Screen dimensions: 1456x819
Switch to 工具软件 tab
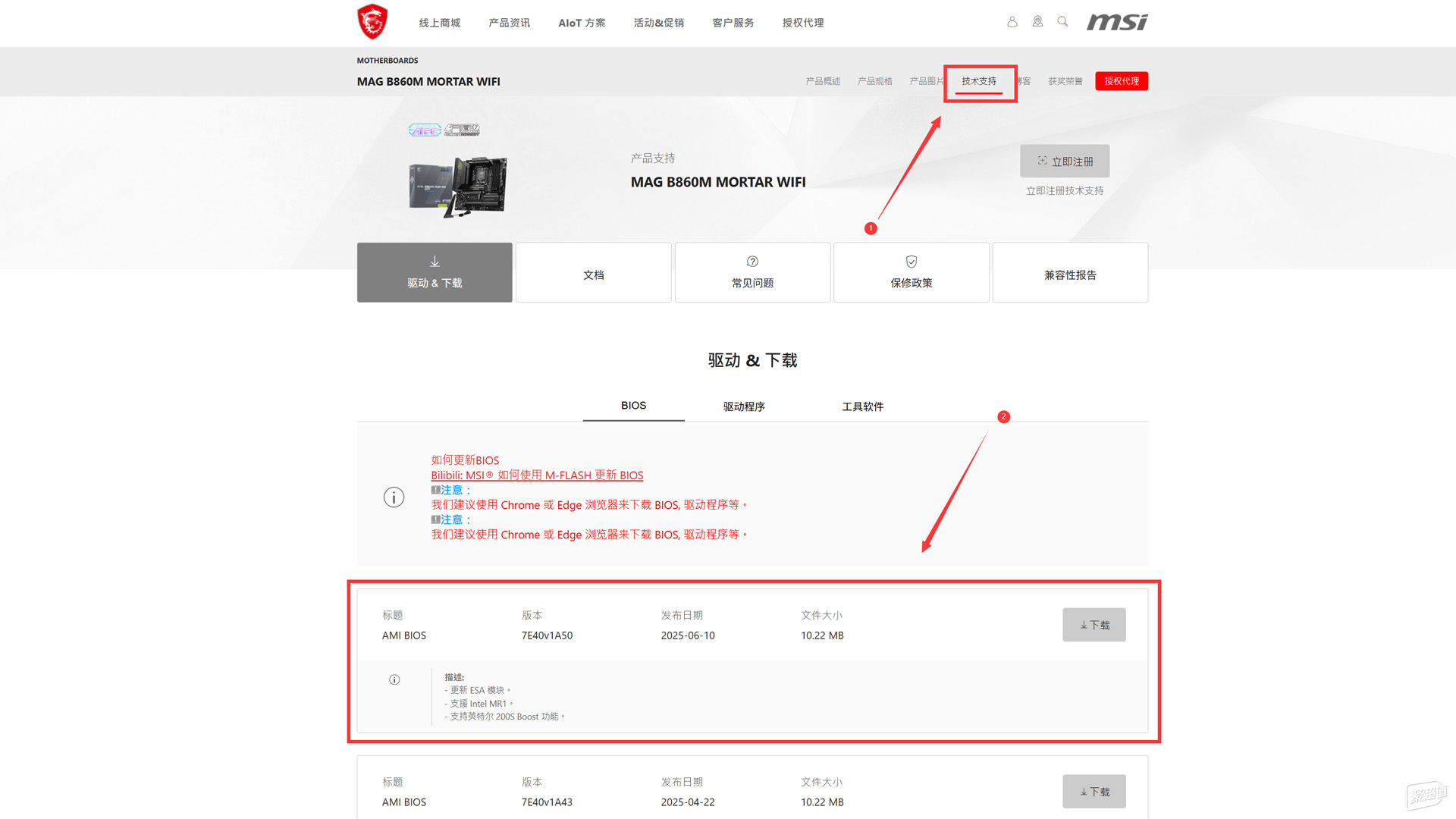863,406
